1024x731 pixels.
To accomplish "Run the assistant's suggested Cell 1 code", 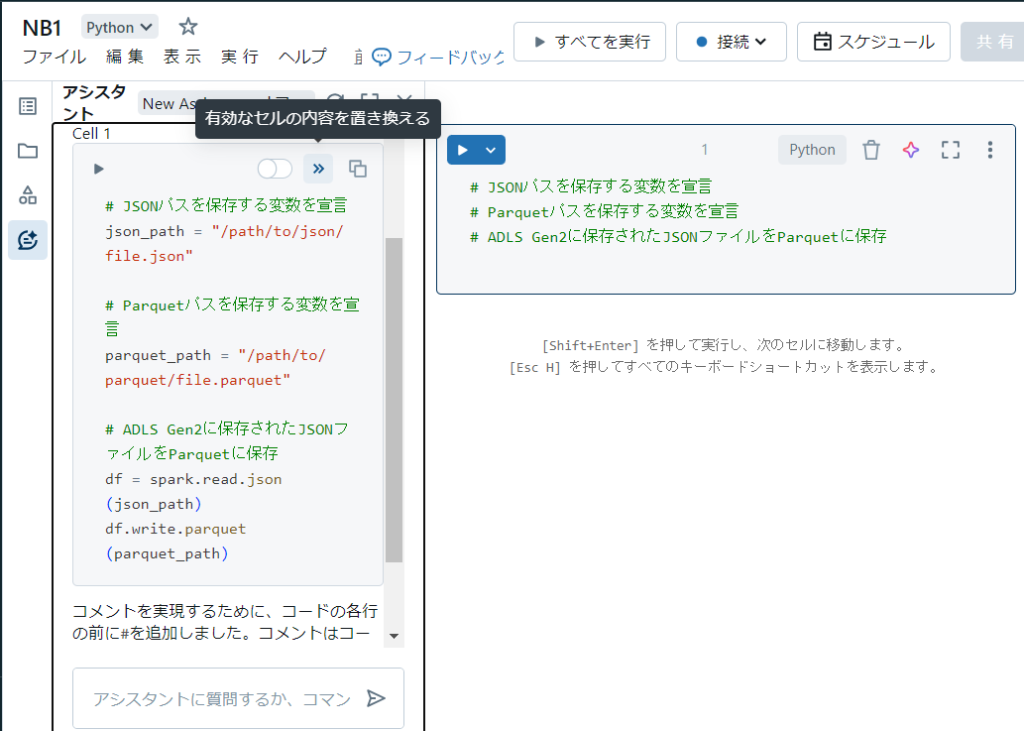I will tap(99, 169).
